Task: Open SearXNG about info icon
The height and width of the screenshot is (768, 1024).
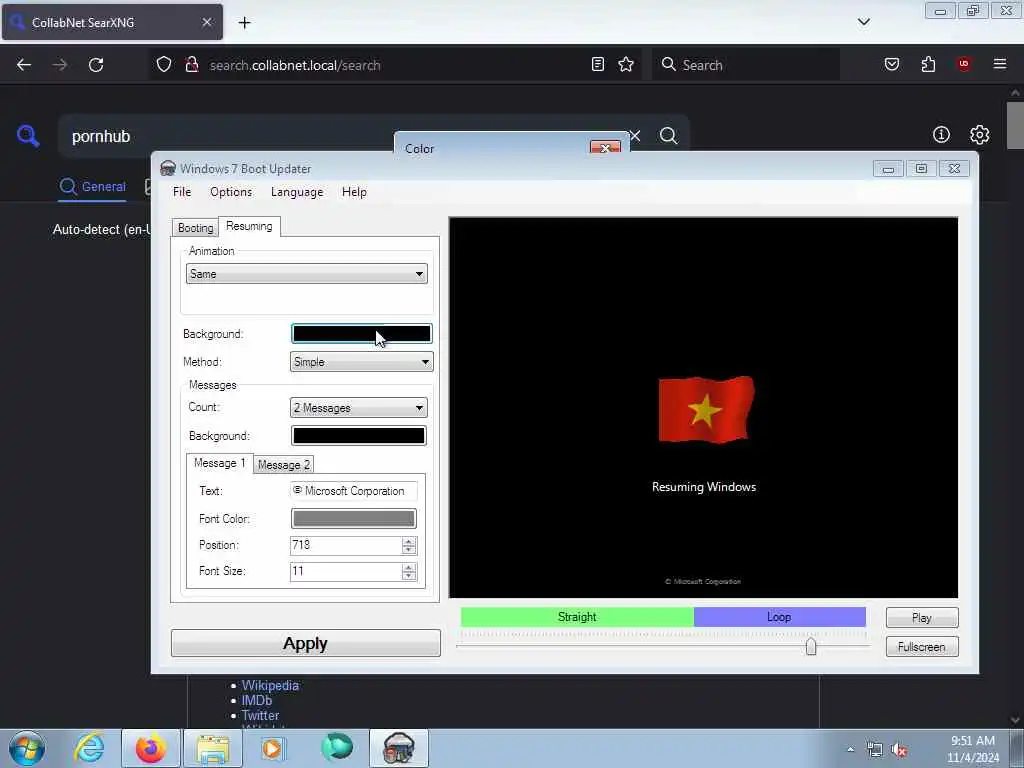Action: coord(941,135)
